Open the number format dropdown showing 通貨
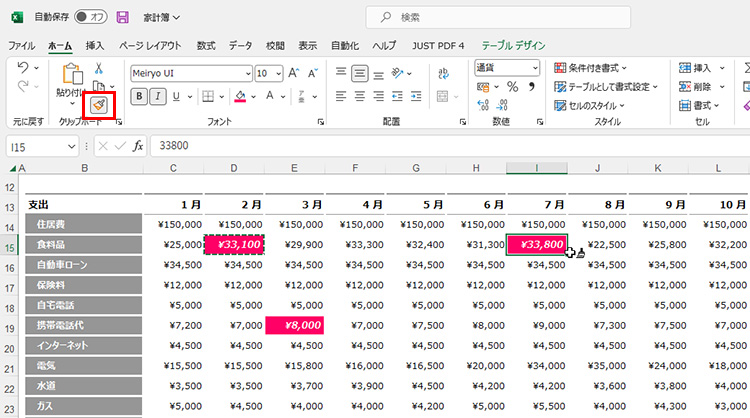 click(x=534, y=67)
